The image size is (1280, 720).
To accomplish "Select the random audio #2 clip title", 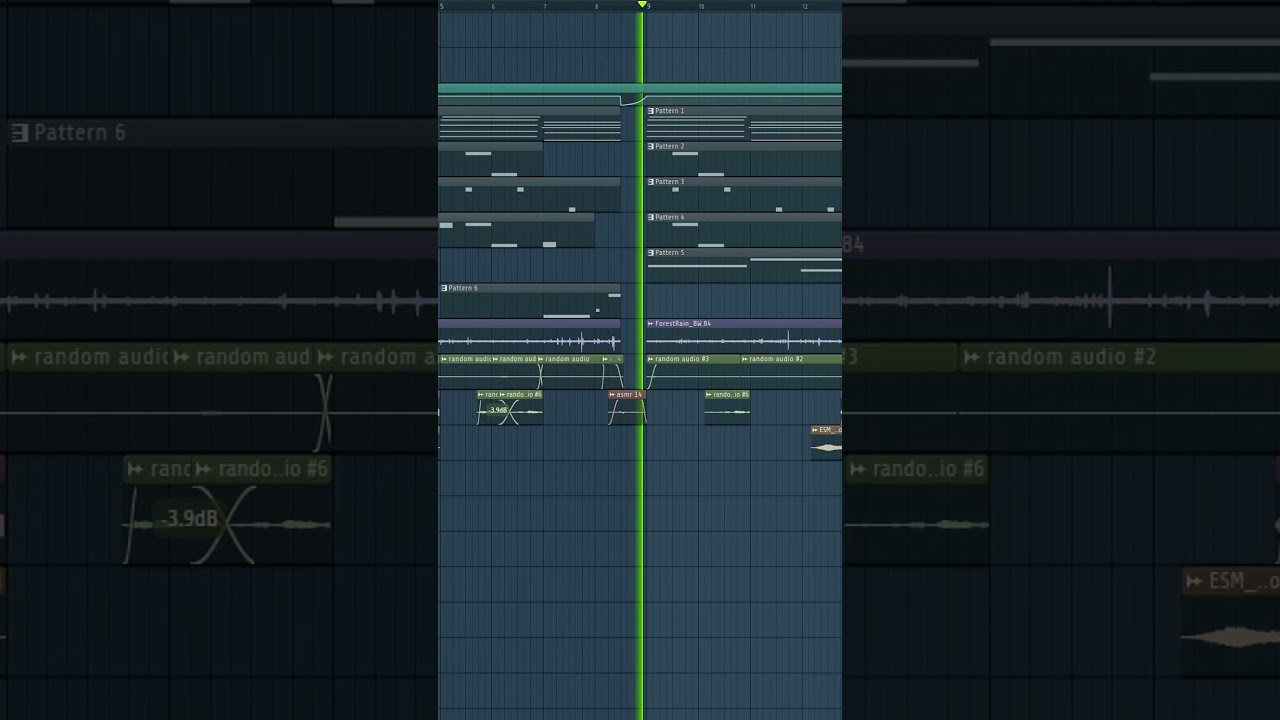I will click(776, 359).
